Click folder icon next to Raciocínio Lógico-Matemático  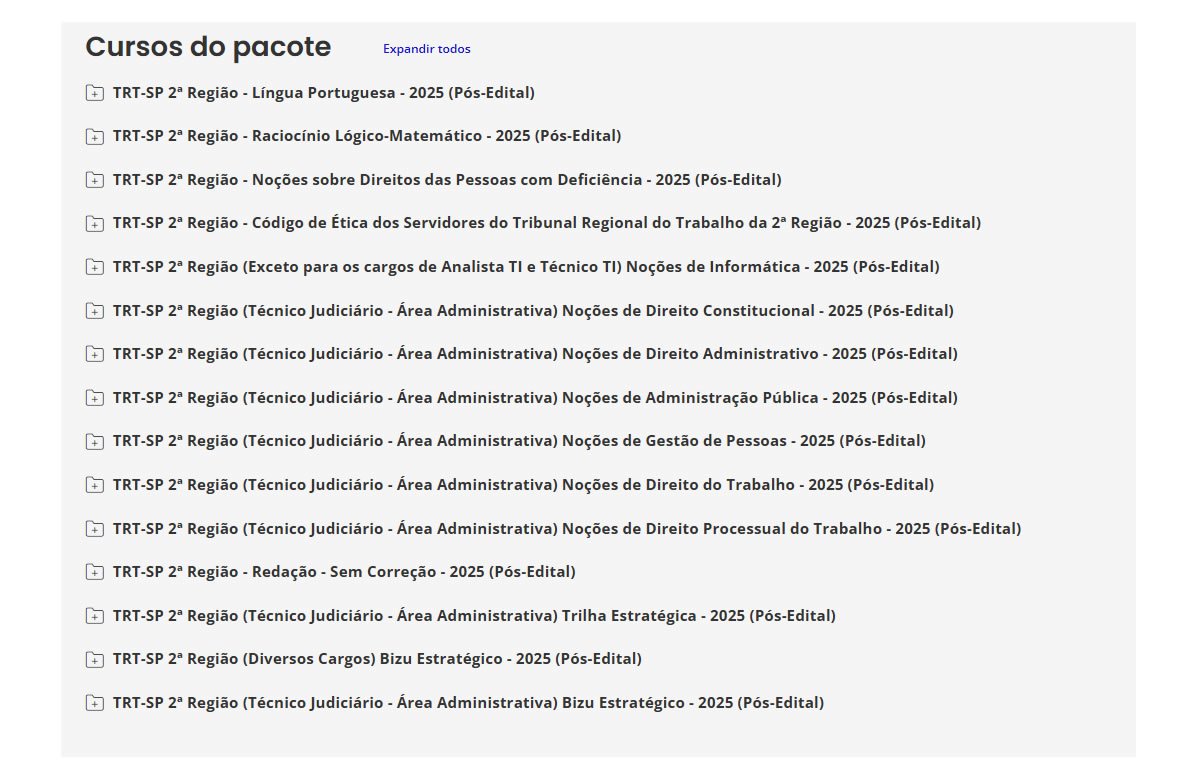coord(94,136)
